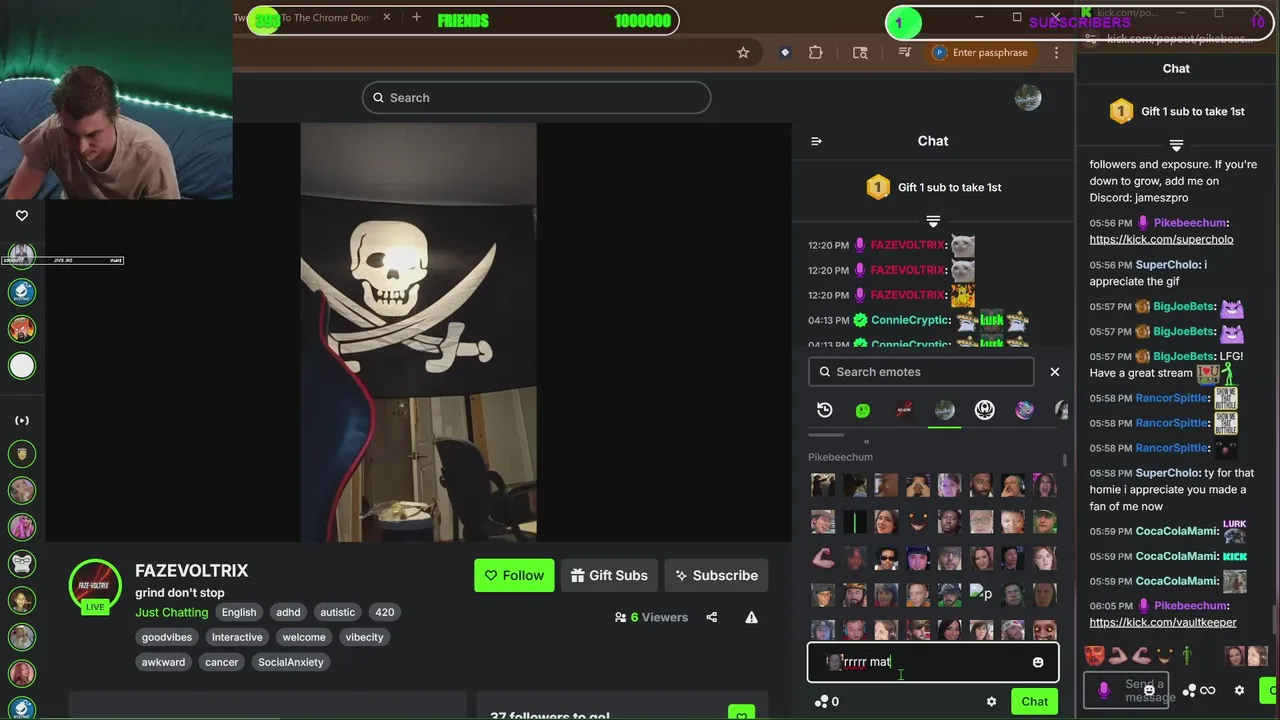Open the browser extensions puzzle icon
Viewport: 1280px width, 720px height.
point(816,53)
